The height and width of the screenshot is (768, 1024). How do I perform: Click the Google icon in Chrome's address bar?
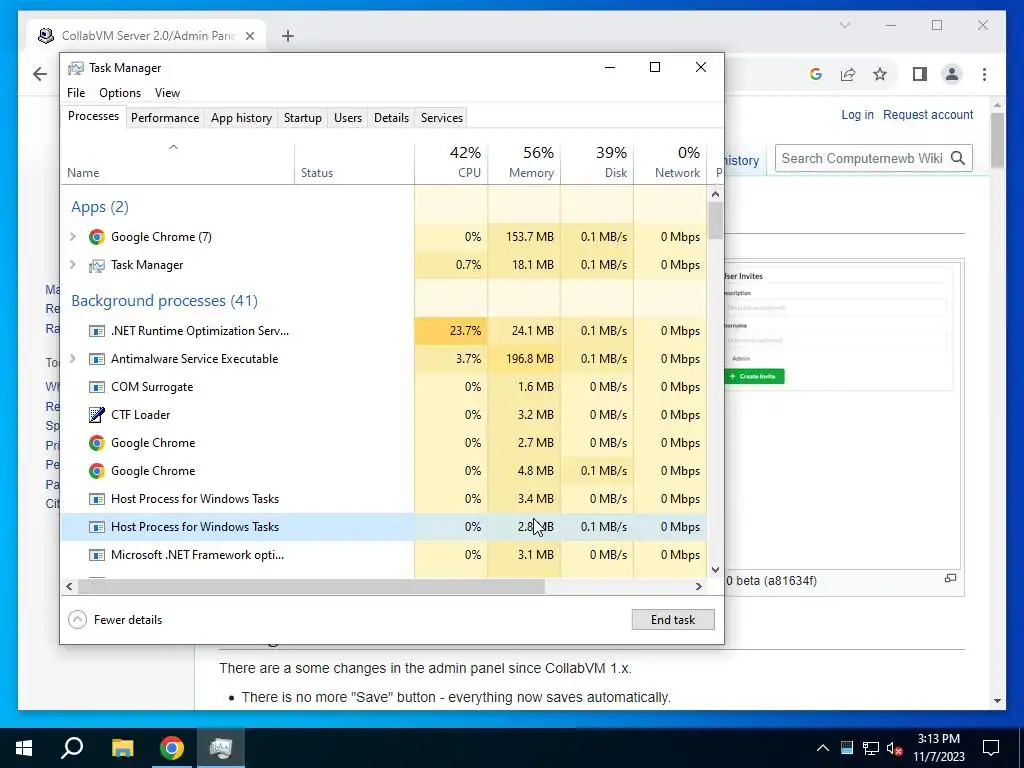(x=816, y=74)
